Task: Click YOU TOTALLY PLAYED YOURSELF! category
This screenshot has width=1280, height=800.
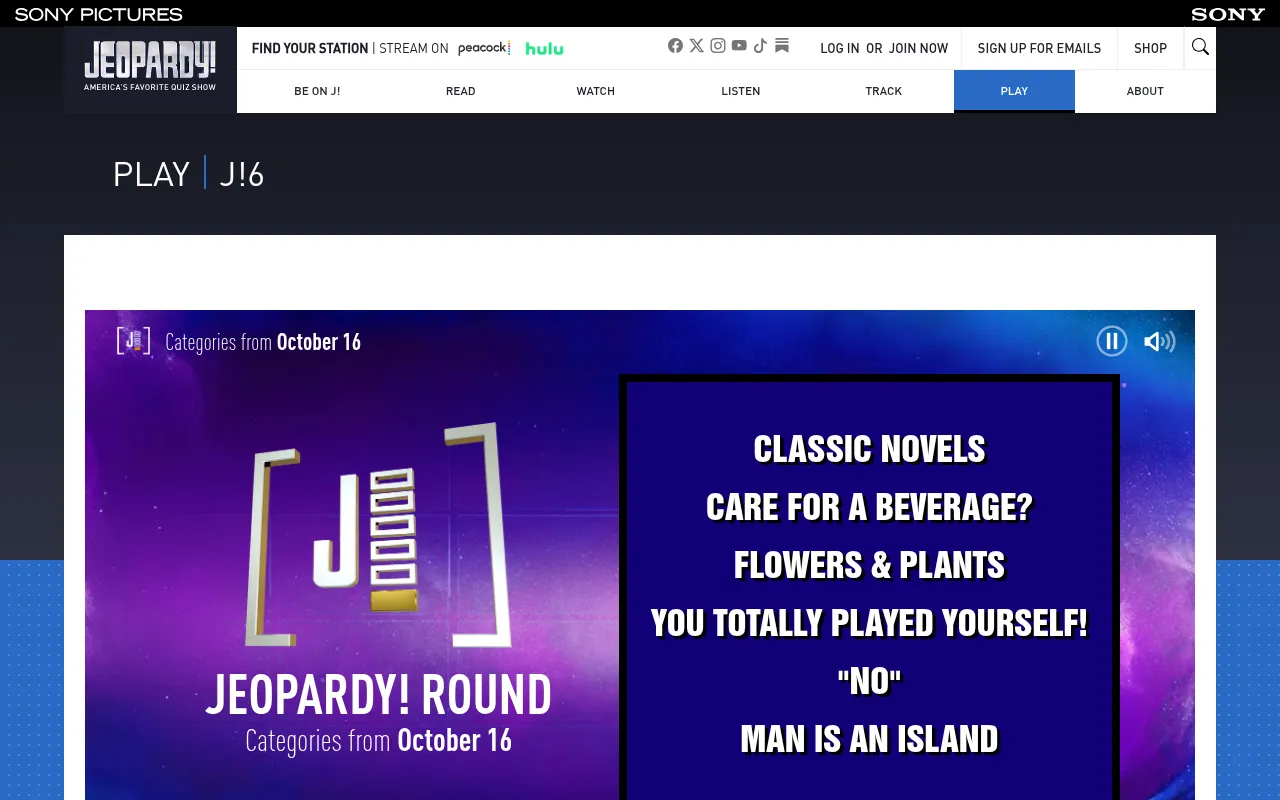Action: tap(870, 623)
